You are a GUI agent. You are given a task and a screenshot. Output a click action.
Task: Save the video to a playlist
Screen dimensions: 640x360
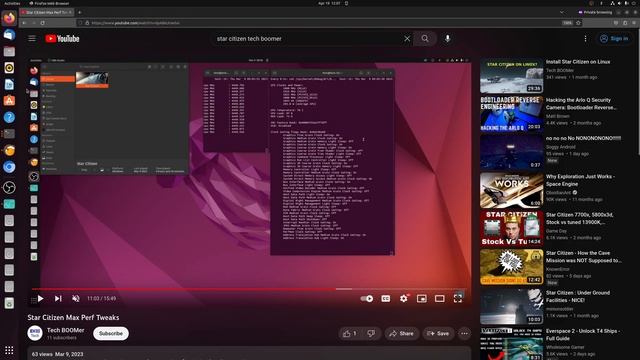click(438, 333)
